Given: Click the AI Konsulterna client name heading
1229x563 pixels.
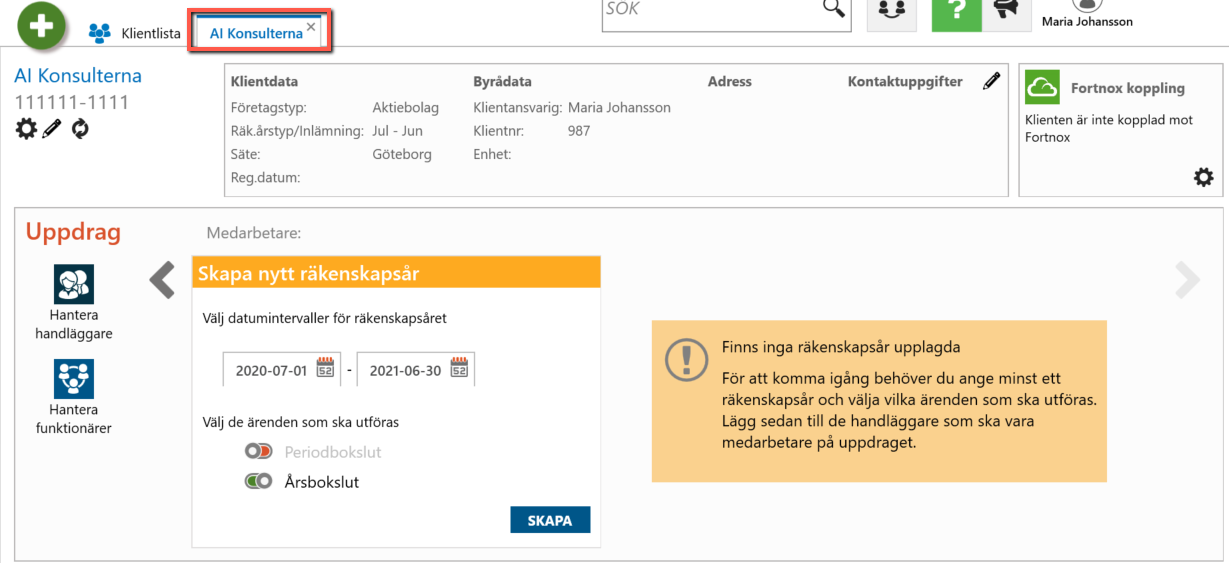Looking at the screenshot, I should pyautogui.click(x=78, y=76).
